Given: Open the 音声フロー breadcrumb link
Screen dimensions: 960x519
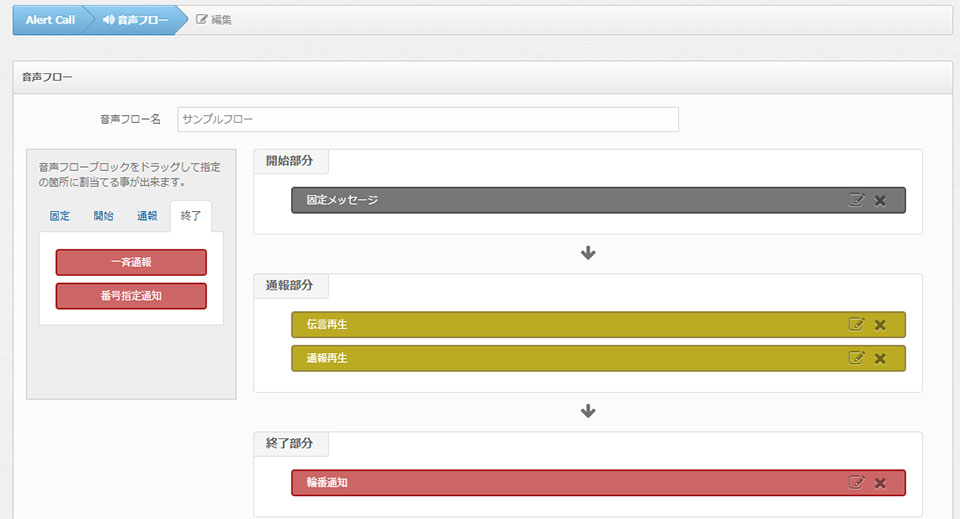Looking at the screenshot, I should click(135, 20).
